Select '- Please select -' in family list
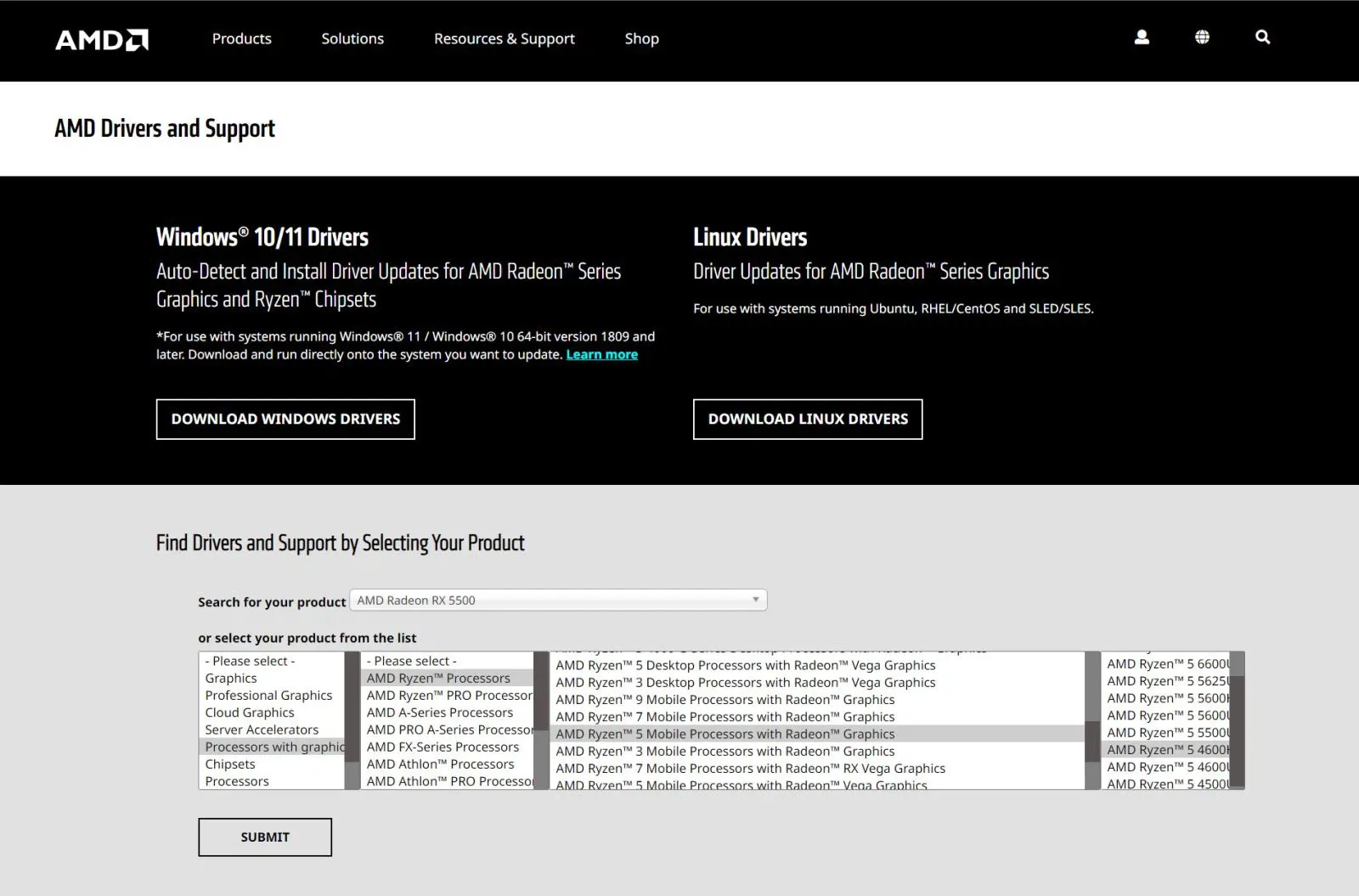 pyautogui.click(x=448, y=661)
